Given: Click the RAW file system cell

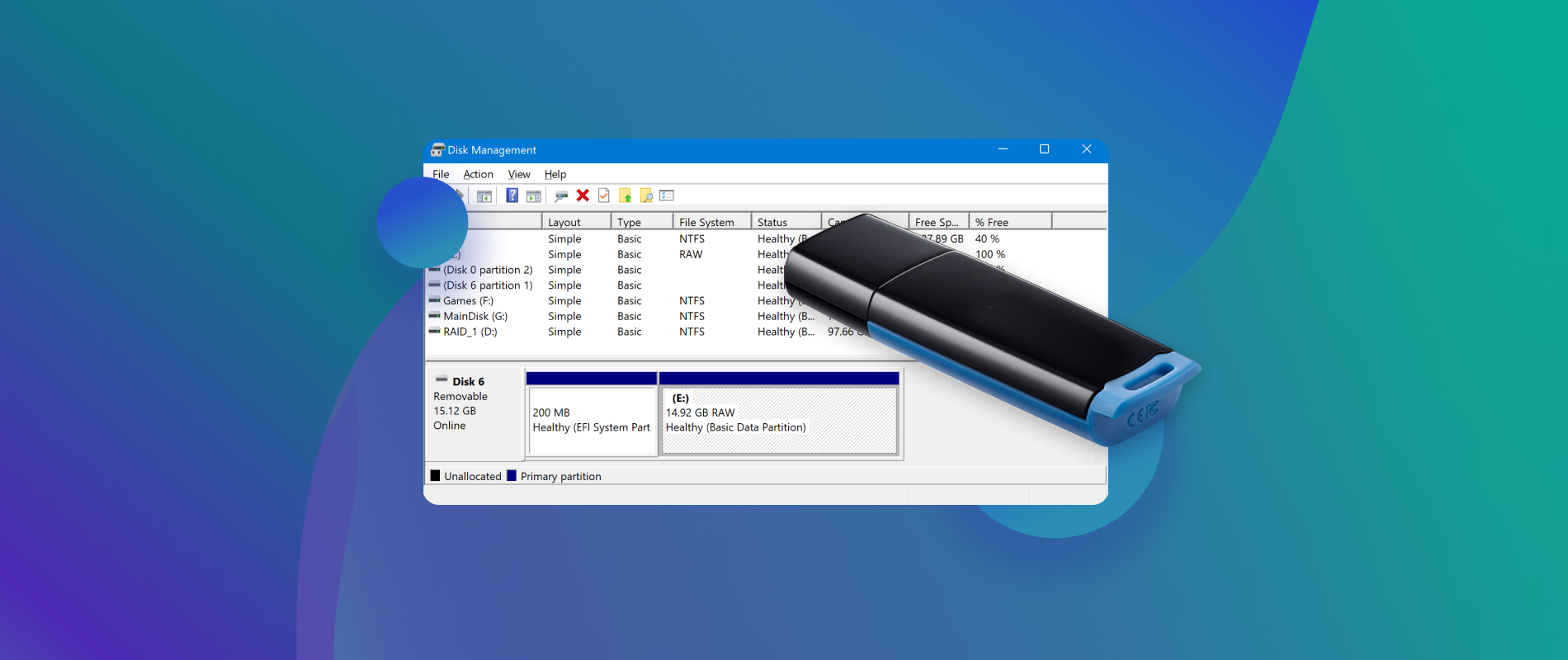Looking at the screenshot, I should [691, 254].
